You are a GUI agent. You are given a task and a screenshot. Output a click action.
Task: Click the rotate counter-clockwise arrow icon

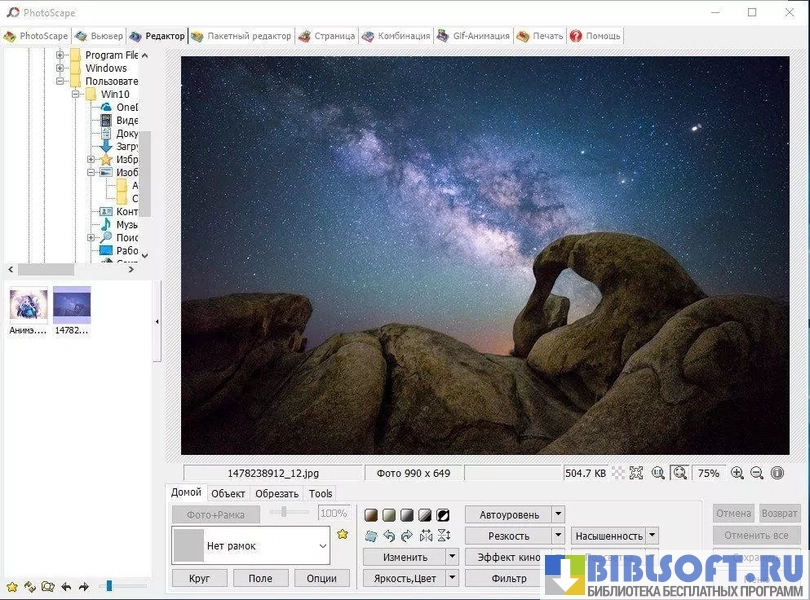pos(389,536)
